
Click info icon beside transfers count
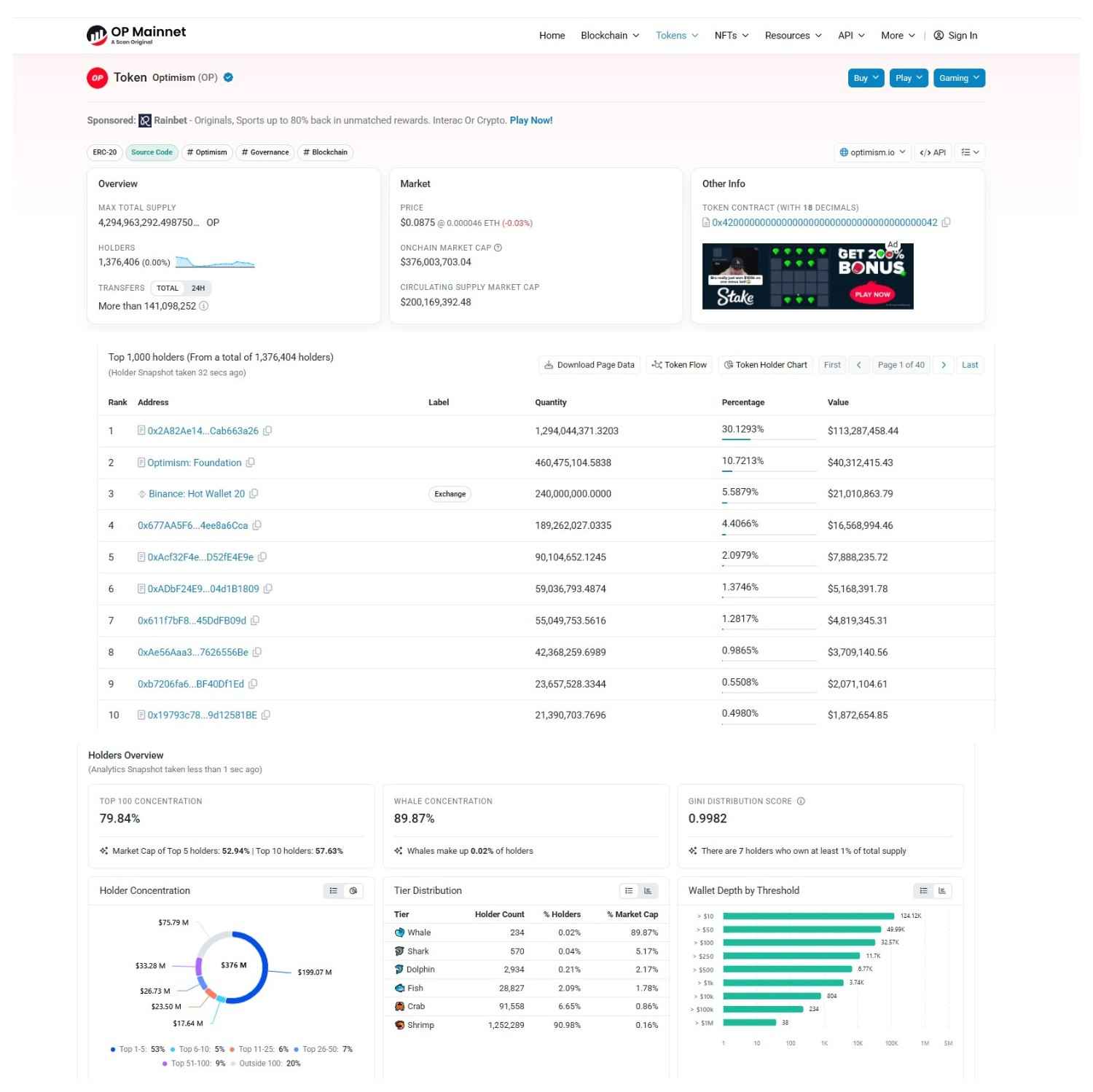click(x=204, y=306)
